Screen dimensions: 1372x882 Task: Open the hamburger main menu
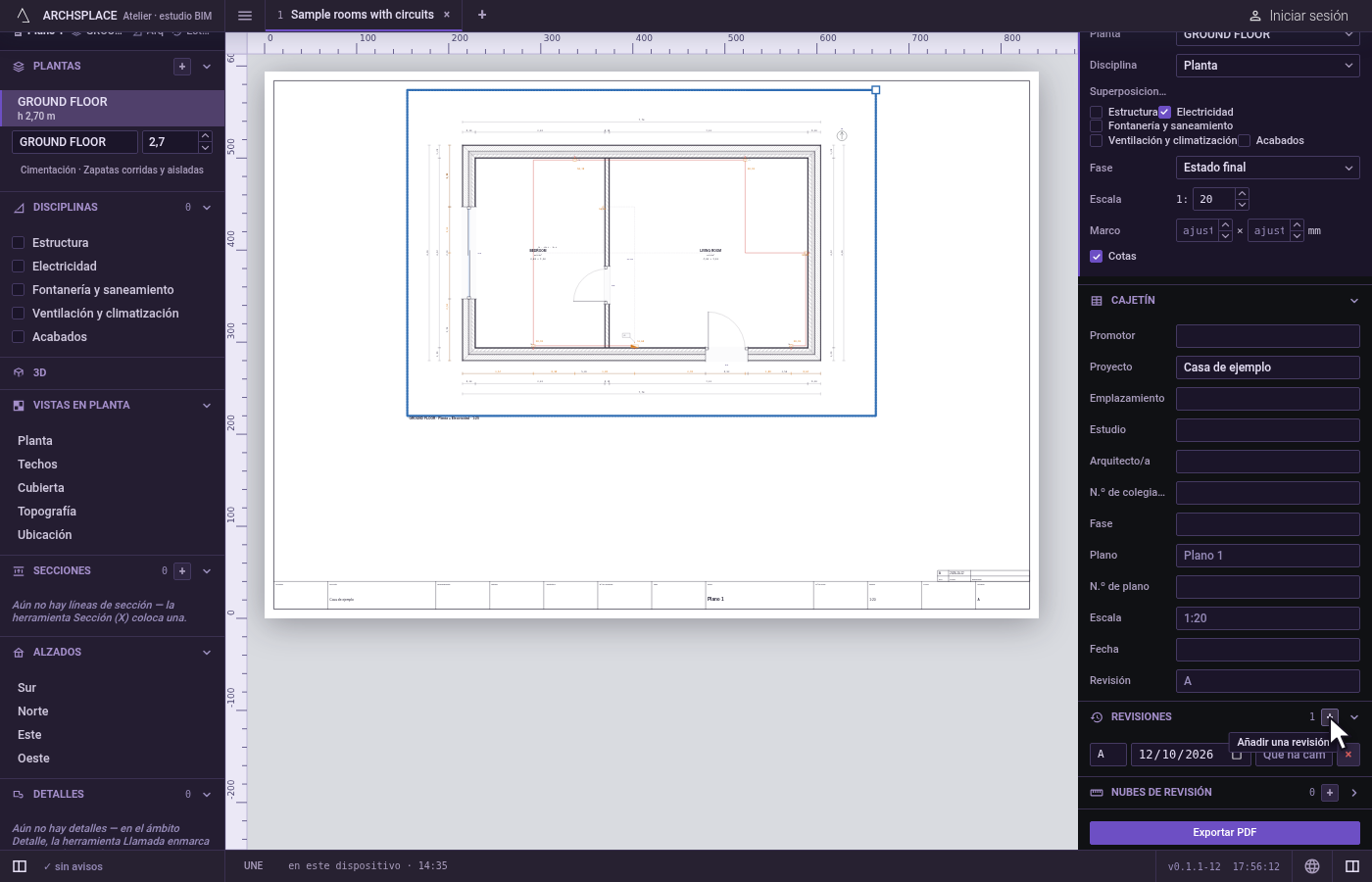point(245,16)
